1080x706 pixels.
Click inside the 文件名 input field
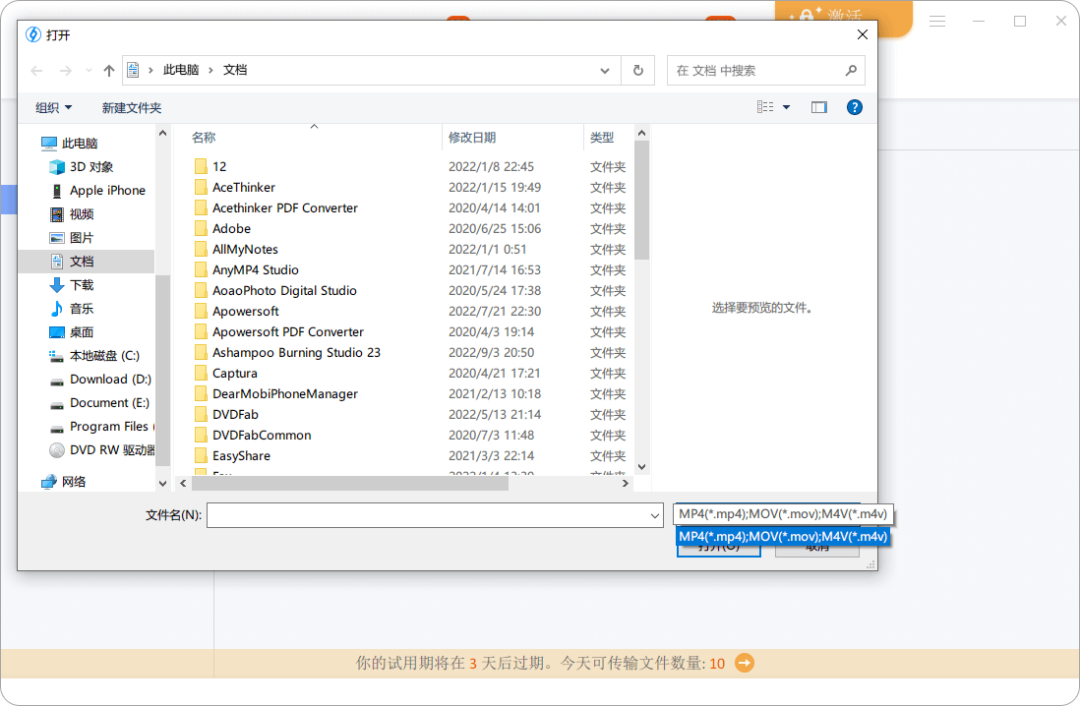click(x=430, y=514)
